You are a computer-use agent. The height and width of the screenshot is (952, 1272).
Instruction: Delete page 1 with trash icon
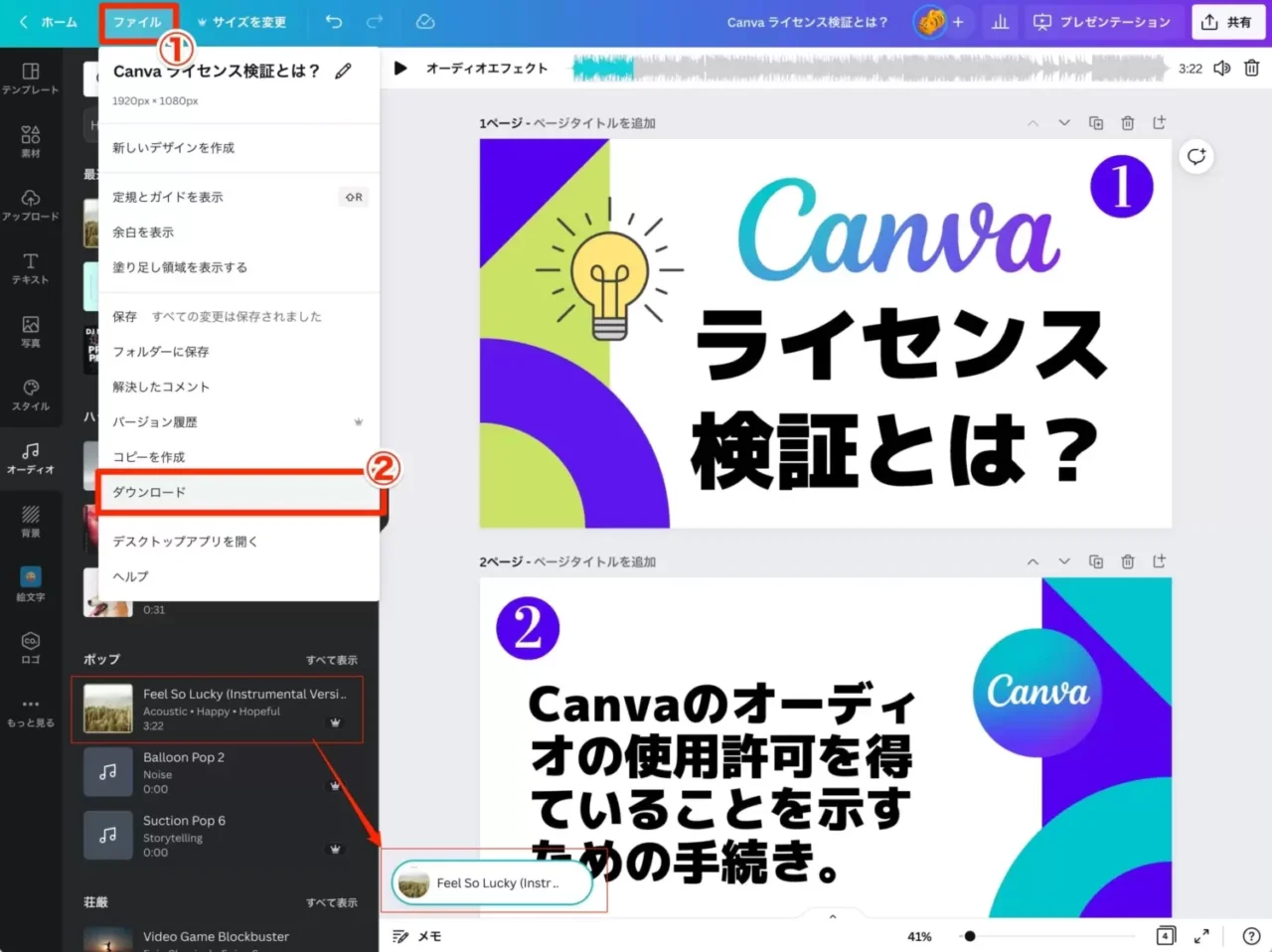pyautogui.click(x=1128, y=123)
